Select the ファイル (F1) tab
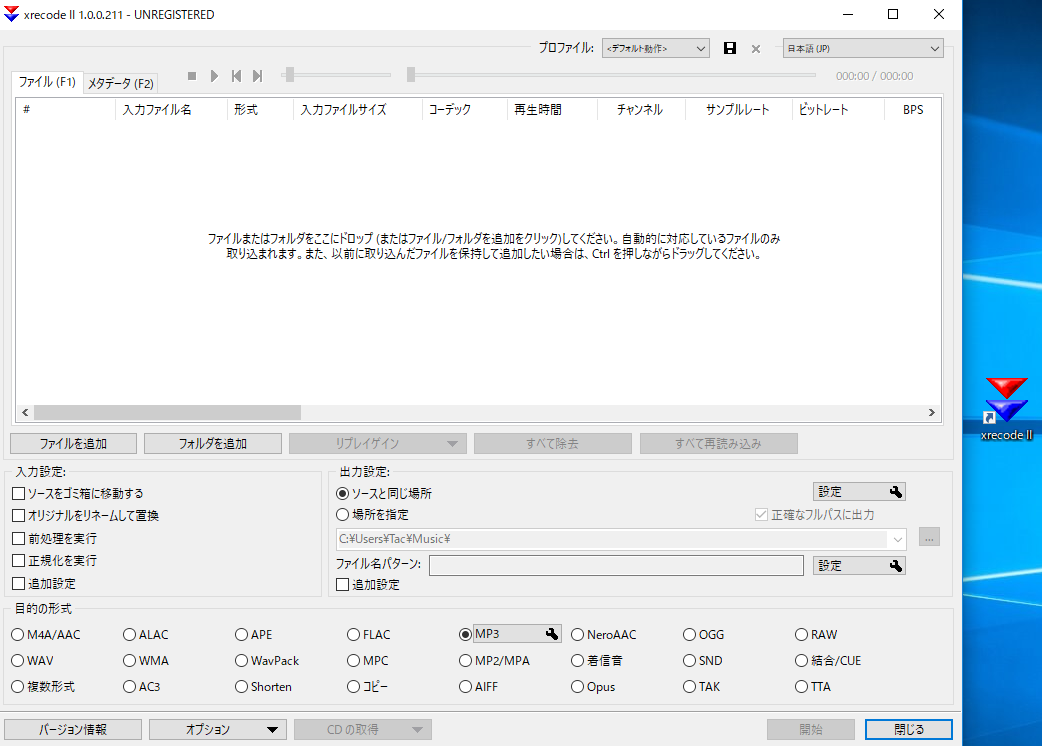The height and width of the screenshot is (746, 1042). click(x=46, y=83)
